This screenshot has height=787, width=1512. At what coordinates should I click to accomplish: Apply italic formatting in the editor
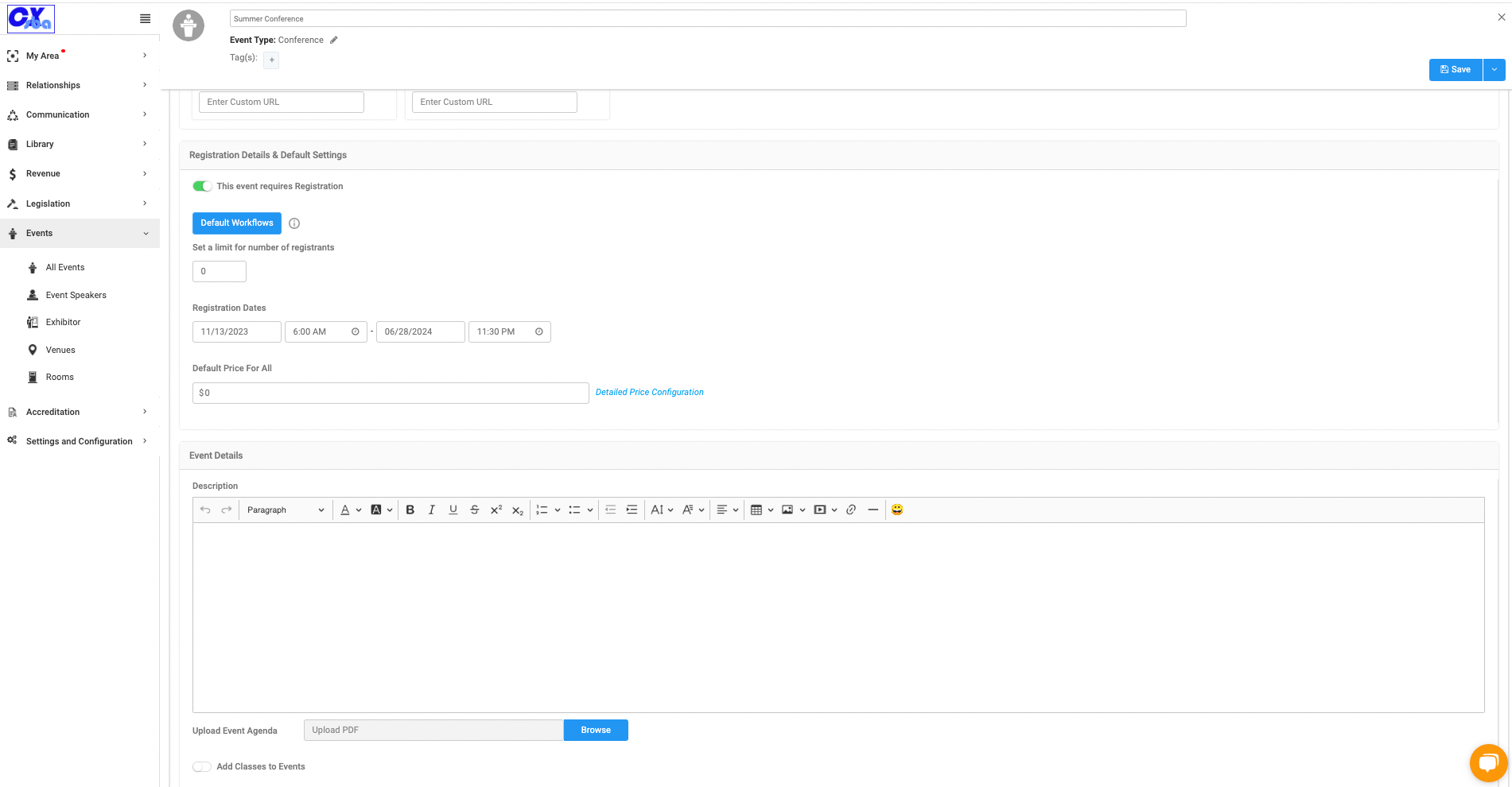coord(432,510)
